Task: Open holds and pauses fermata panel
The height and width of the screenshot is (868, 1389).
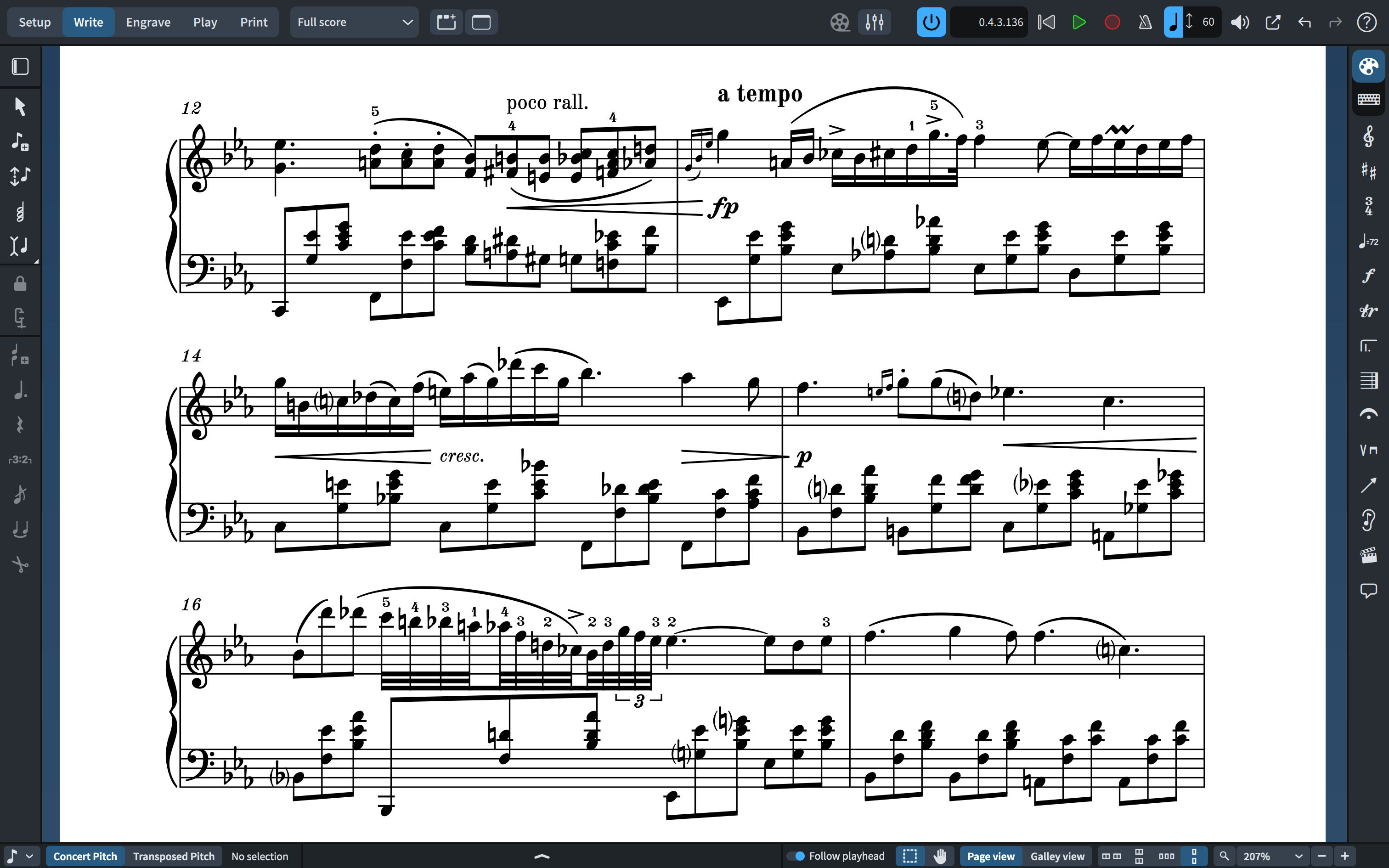Action: tap(1368, 414)
